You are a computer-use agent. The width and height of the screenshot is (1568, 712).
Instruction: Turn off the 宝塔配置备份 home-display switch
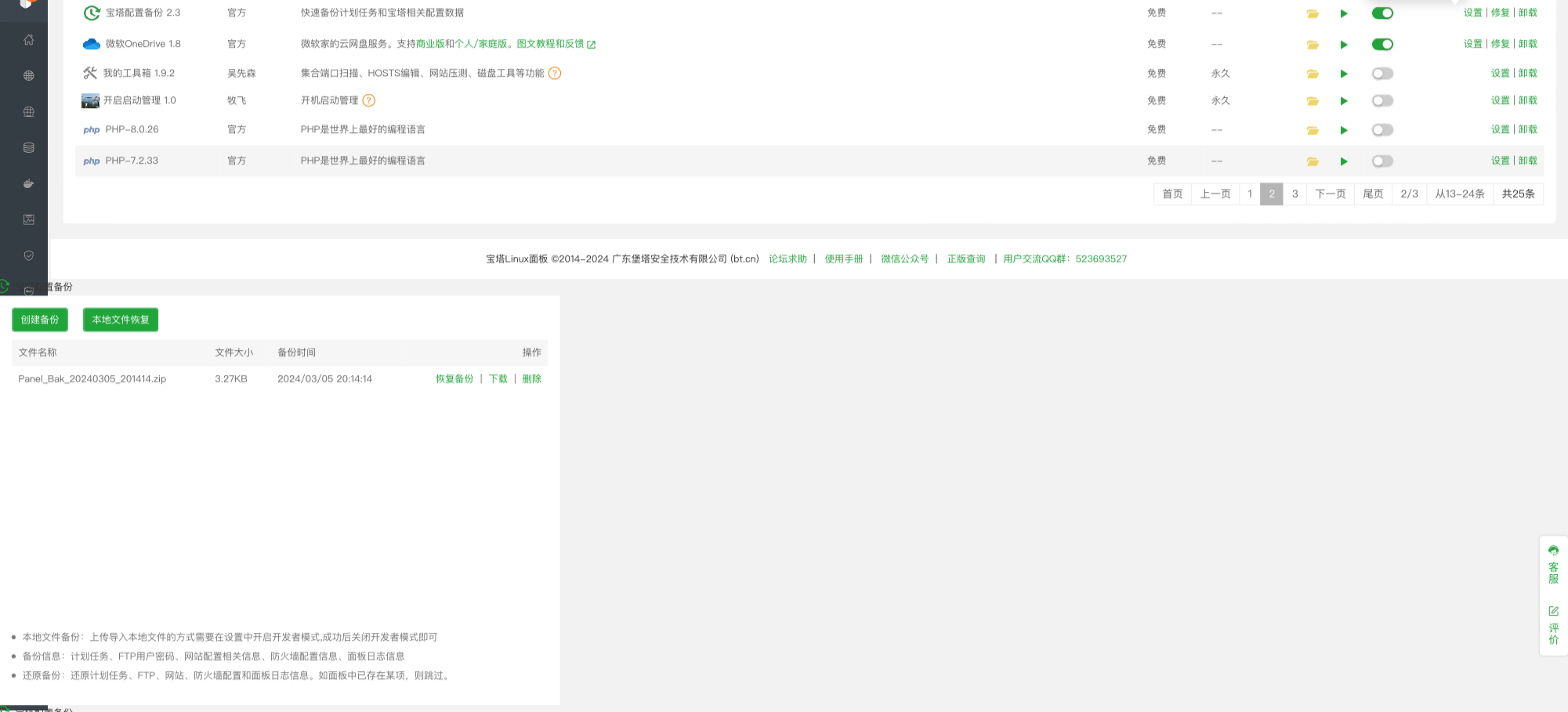click(1382, 13)
